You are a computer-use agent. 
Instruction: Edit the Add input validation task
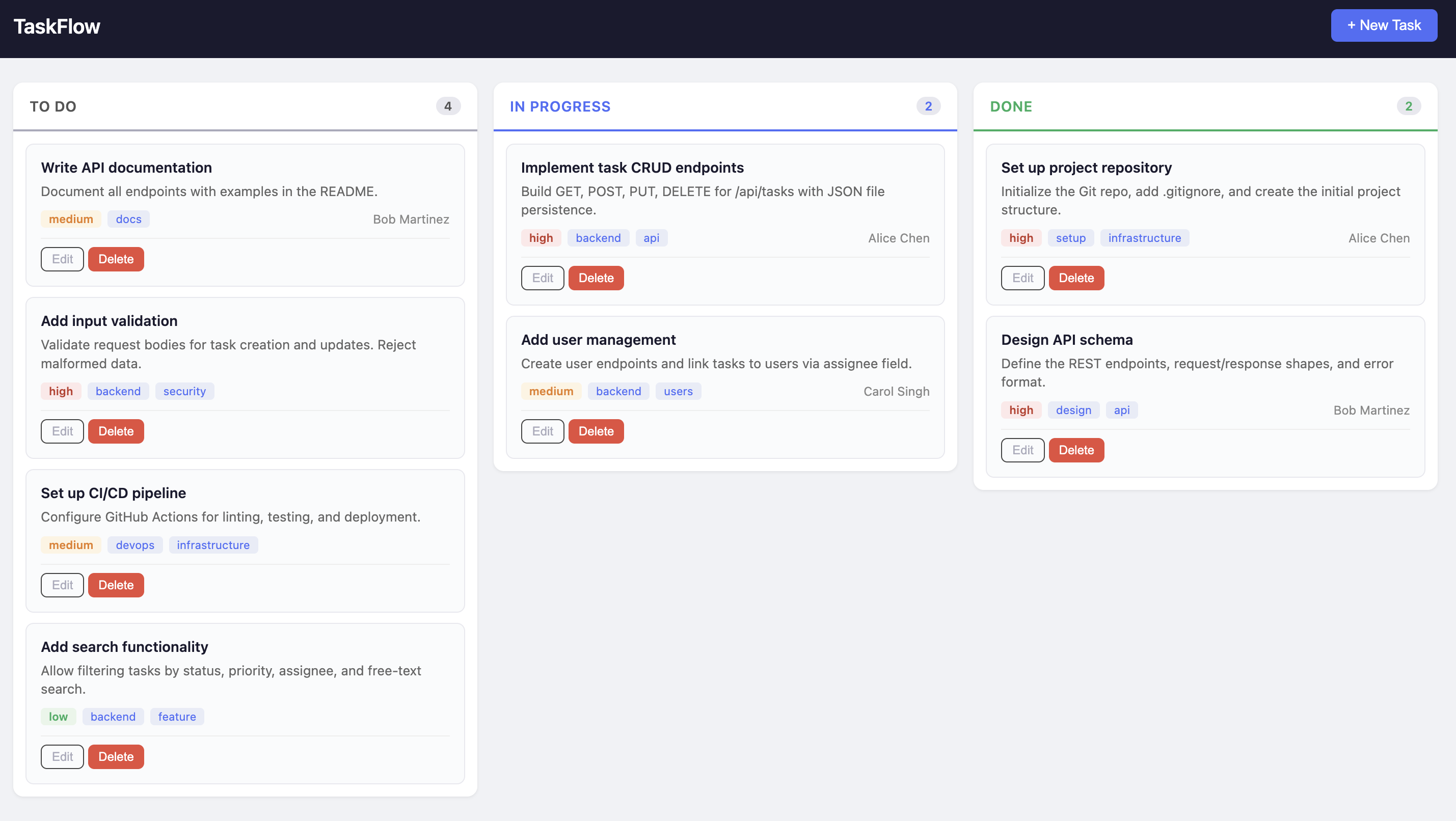point(62,432)
